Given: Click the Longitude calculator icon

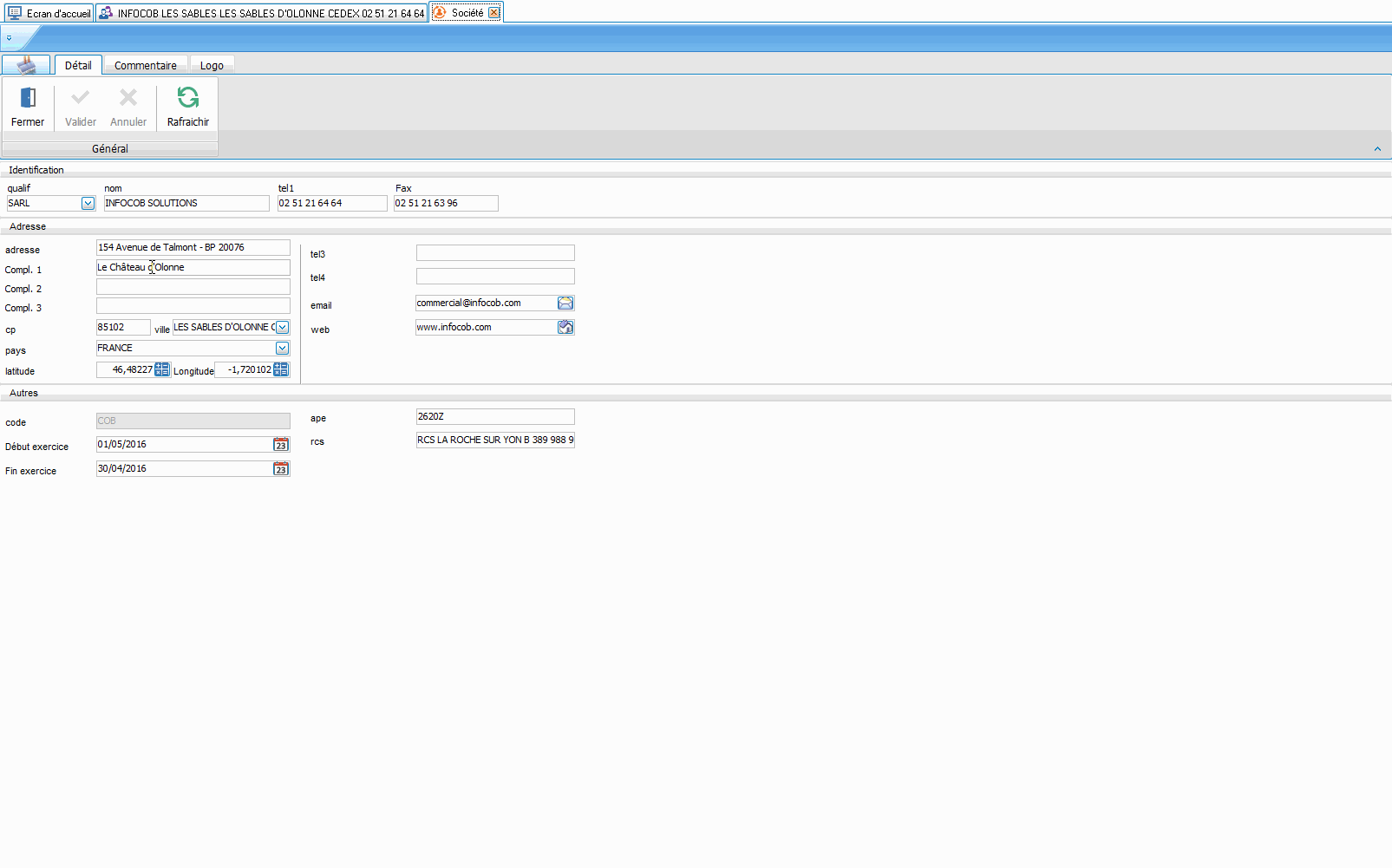Looking at the screenshot, I should pos(281,369).
